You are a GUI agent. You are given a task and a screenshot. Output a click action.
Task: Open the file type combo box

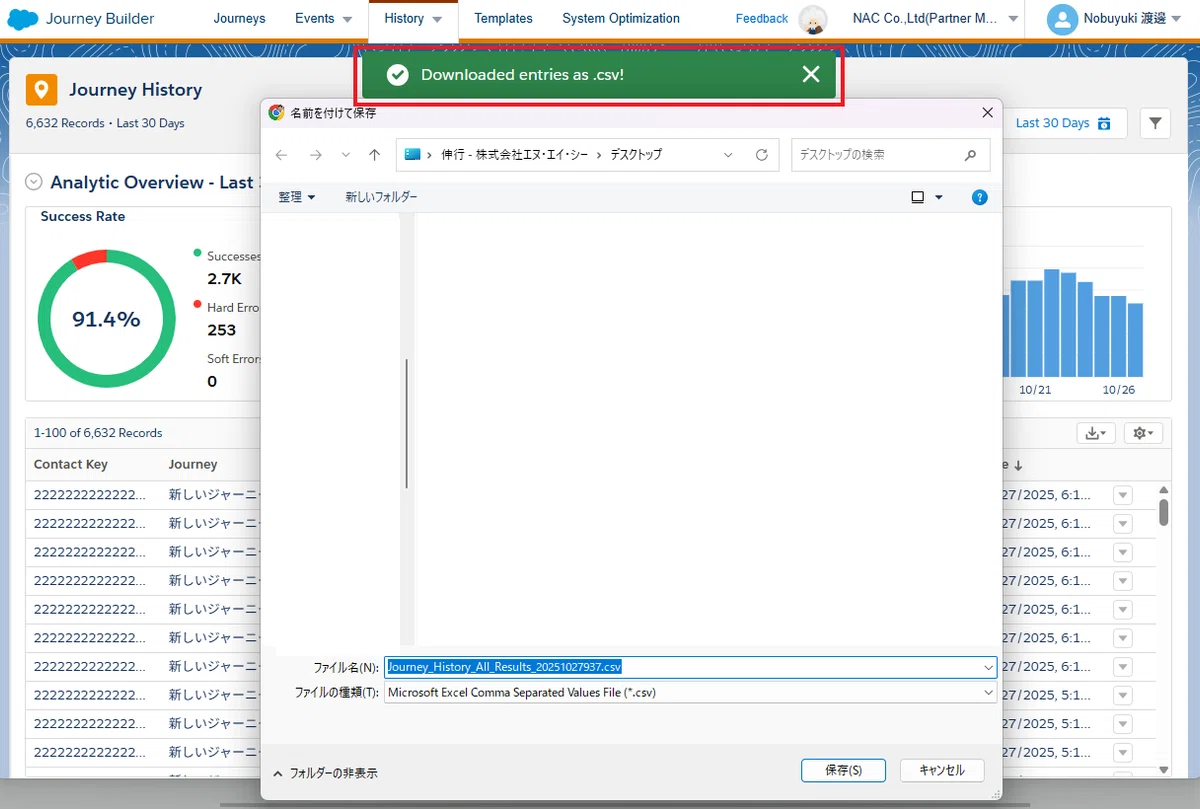click(x=691, y=692)
